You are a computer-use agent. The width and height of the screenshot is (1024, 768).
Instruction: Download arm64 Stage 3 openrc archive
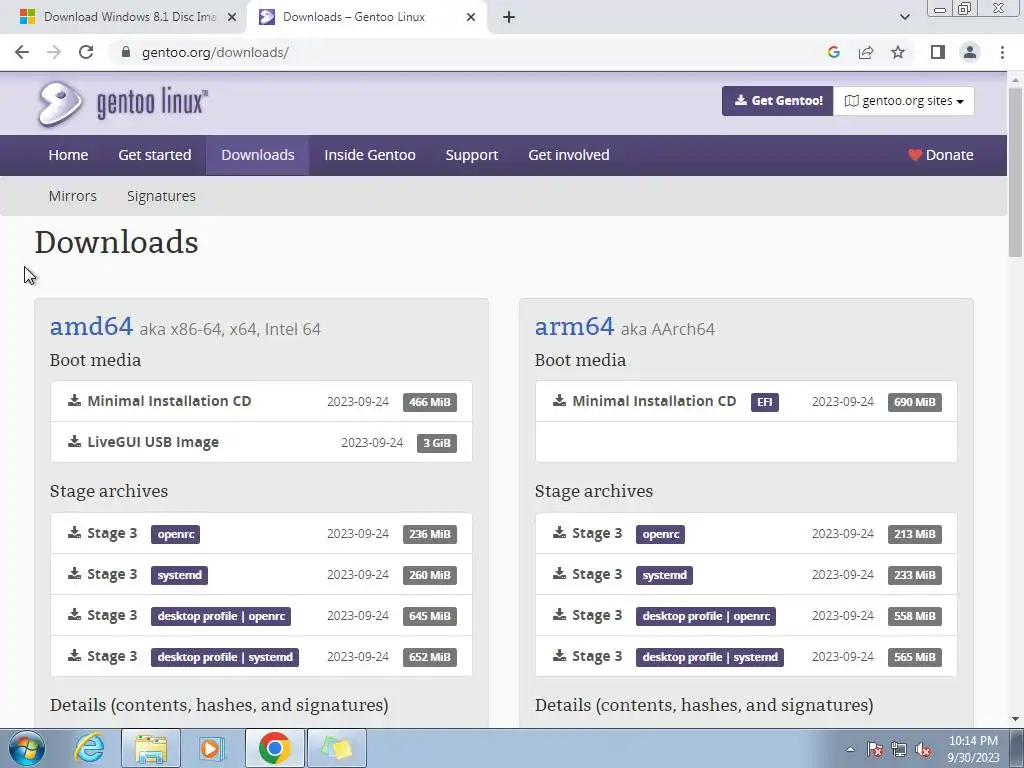tap(746, 534)
